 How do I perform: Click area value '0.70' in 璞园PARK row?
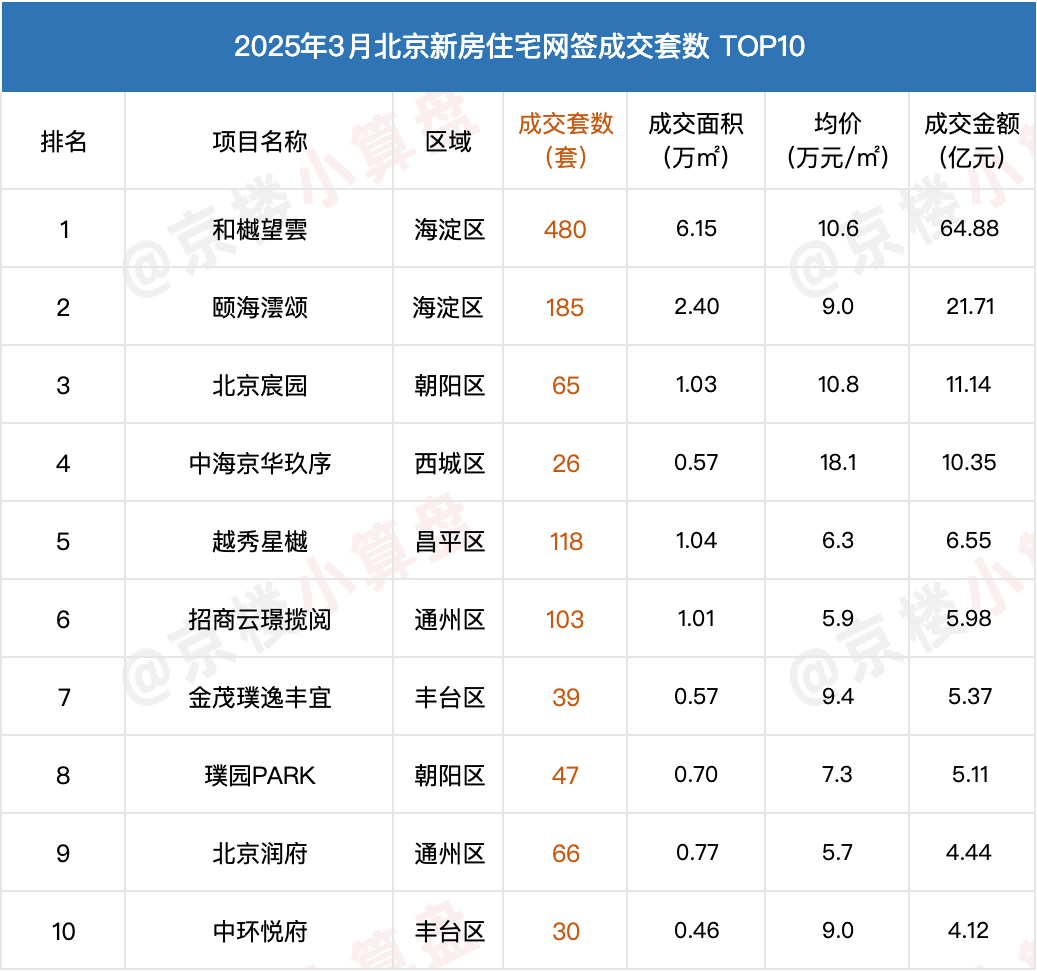click(x=696, y=775)
